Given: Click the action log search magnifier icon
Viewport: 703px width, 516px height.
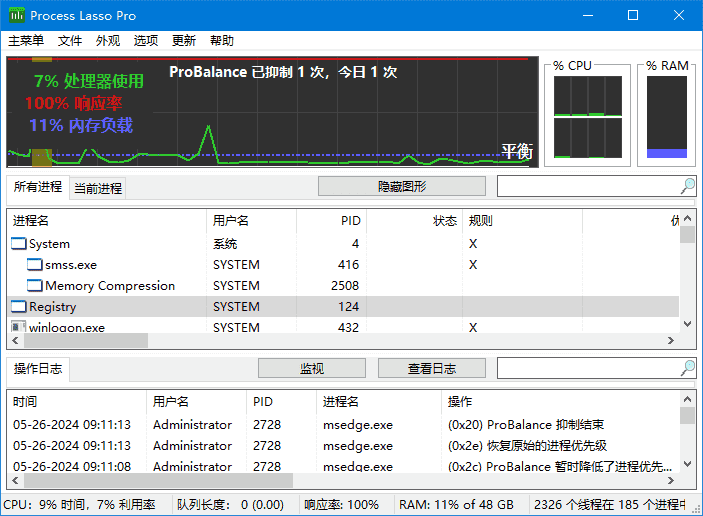Looking at the screenshot, I should [x=688, y=368].
